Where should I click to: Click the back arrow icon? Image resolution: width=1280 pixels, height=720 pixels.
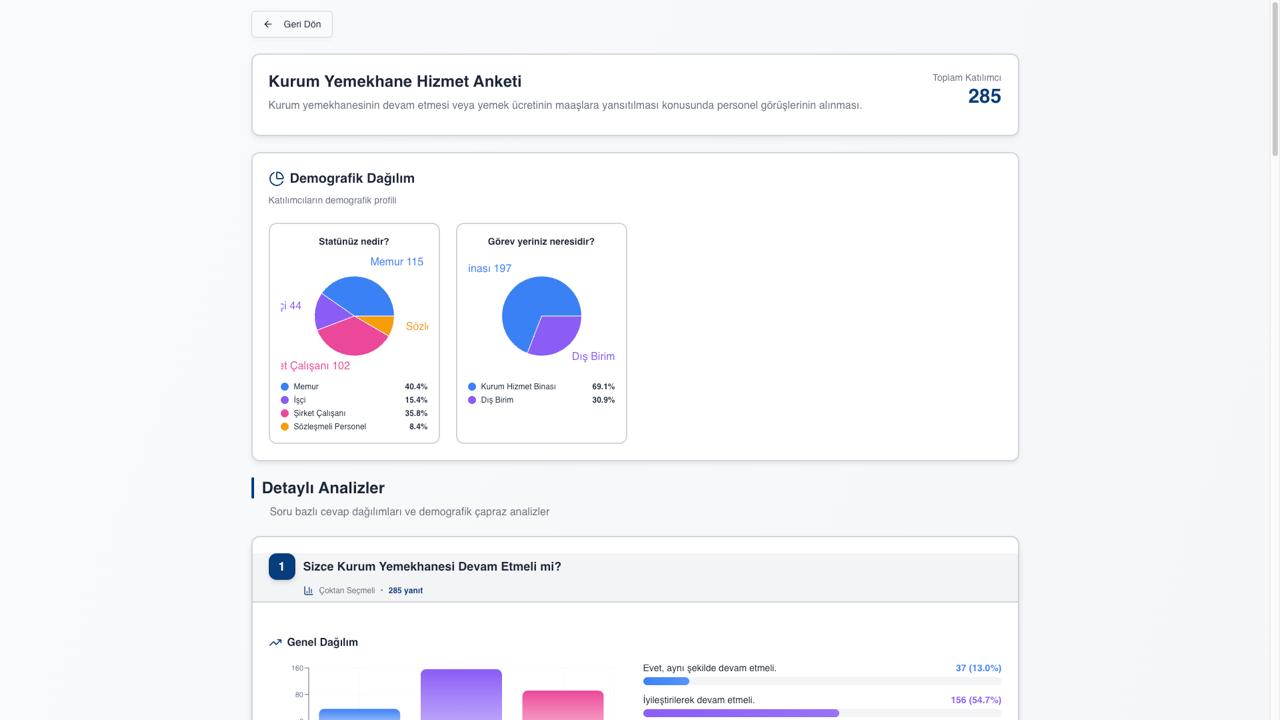268,24
